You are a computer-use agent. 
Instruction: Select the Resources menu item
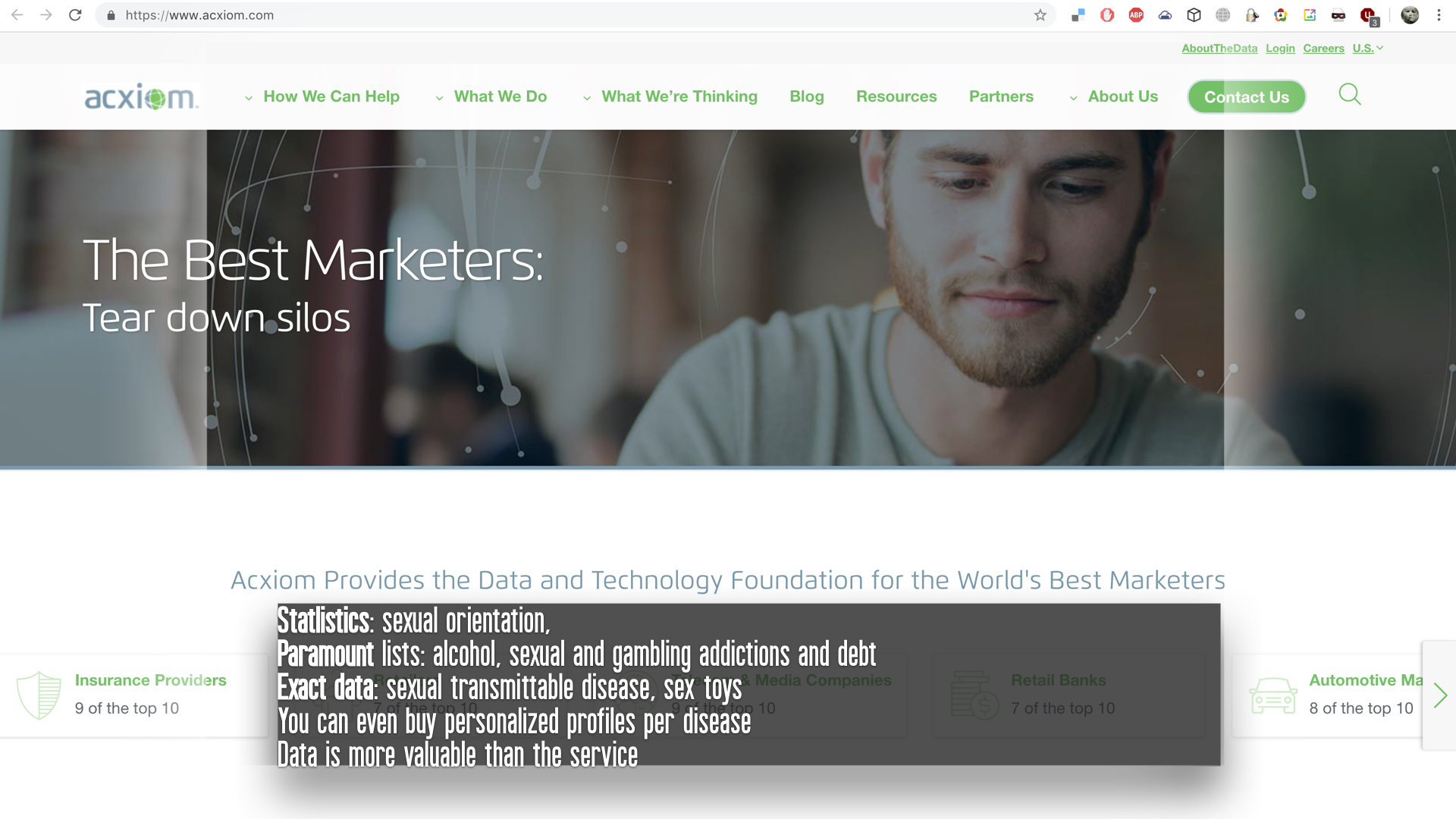pyautogui.click(x=896, y=96)
